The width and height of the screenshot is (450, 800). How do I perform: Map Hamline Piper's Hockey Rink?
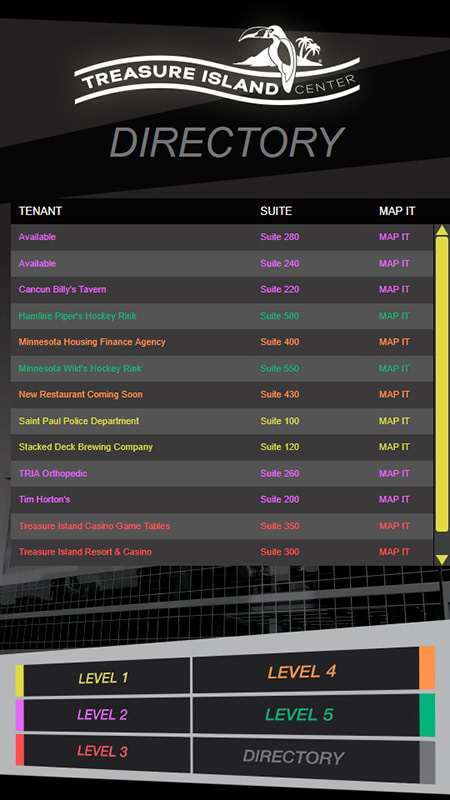coord(394,316)
